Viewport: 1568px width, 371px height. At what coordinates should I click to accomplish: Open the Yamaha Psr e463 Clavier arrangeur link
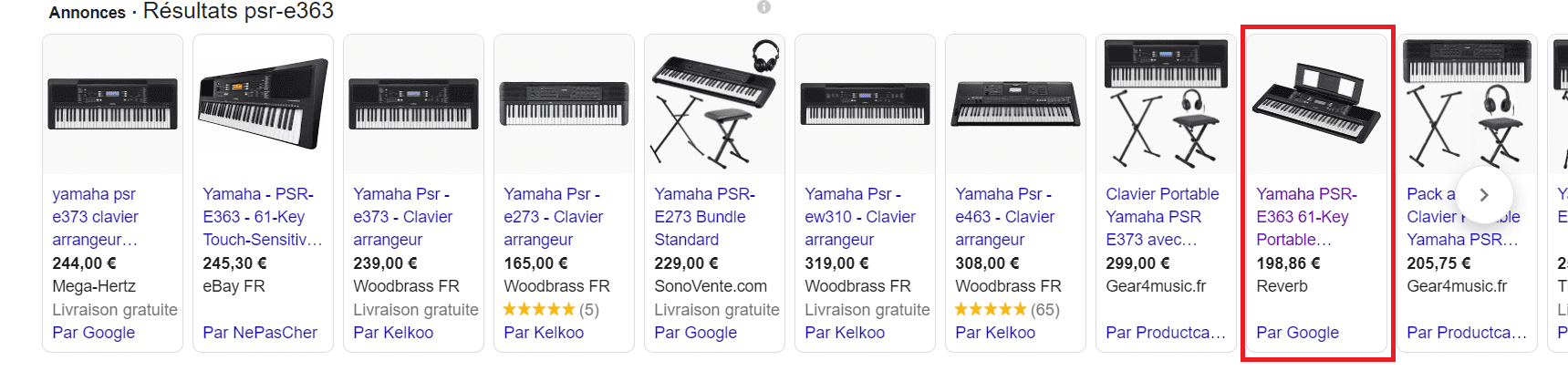tap(1004, 217)
